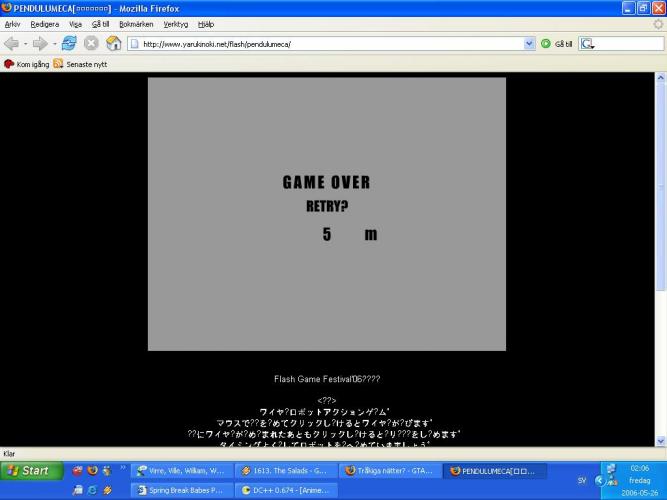Open the Windows Start menu
Image resolution: width=667 pixels, height=500 pixels.
(30, 471)
